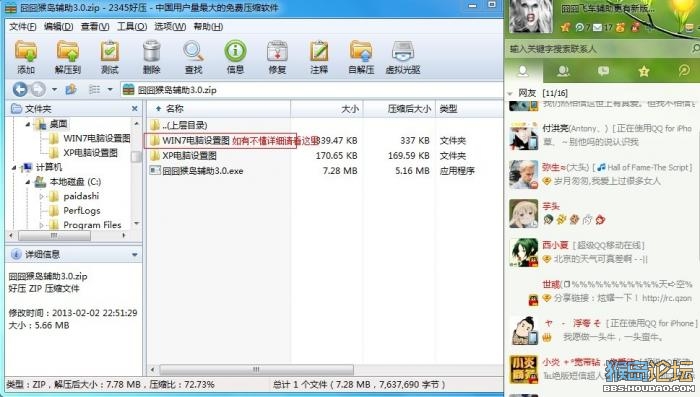Screen dimensions: 700x397
Task: Open the 选项(W) menu
Action: coord(170,27)
